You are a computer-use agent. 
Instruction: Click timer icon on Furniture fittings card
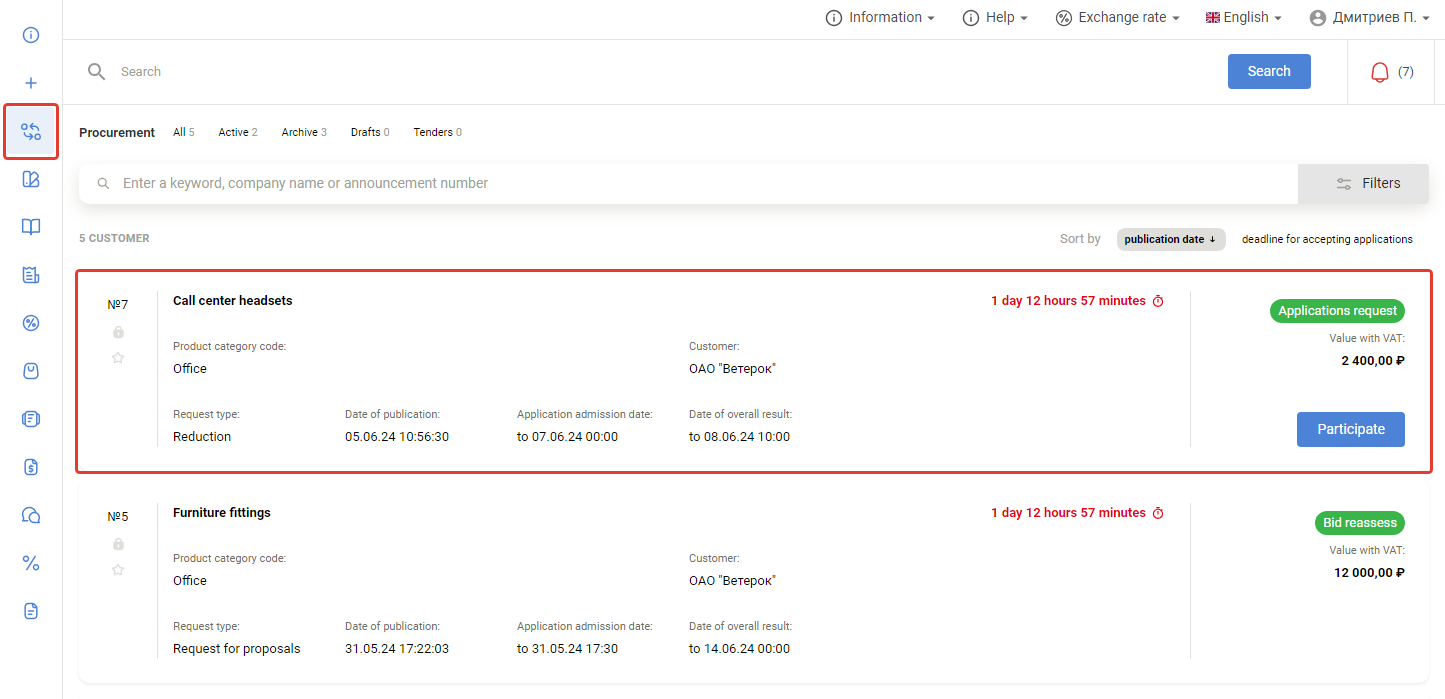pyautogui.click(x=1158, y=513)
